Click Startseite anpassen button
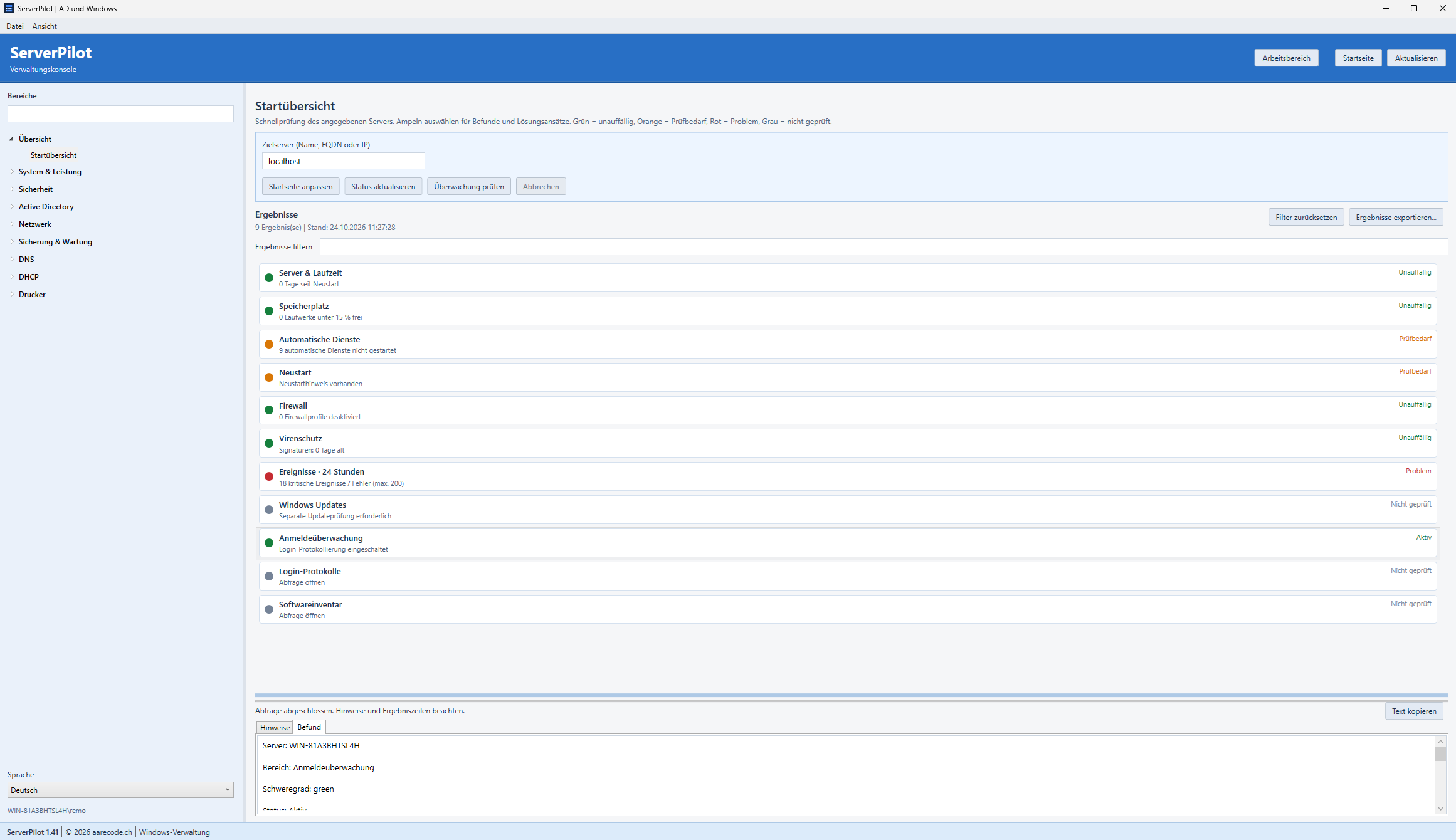Screen dimensions: 1456x840 (x=301, y=187)
